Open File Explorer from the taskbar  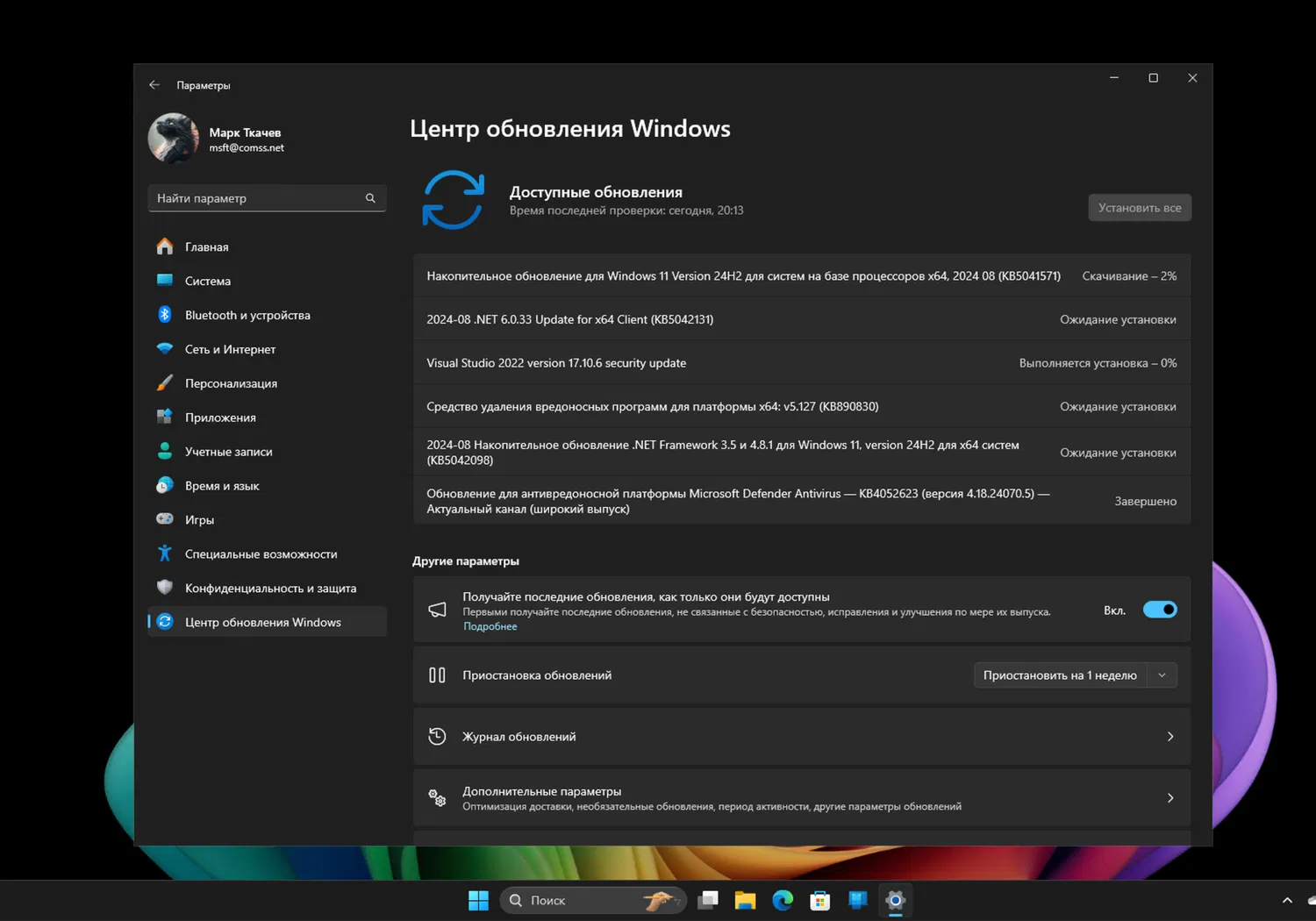click(x=745, y=901)
